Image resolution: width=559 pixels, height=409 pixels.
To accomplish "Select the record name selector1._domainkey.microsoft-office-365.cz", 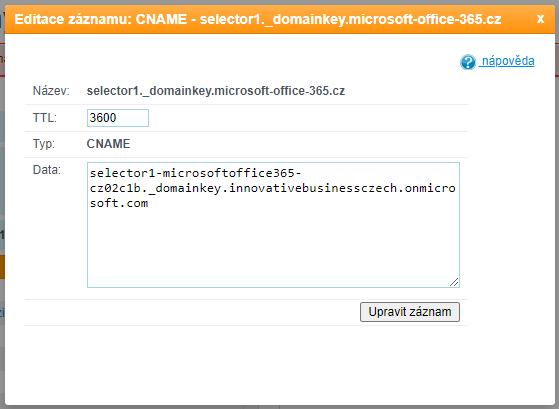I will [x=216, y=91].
